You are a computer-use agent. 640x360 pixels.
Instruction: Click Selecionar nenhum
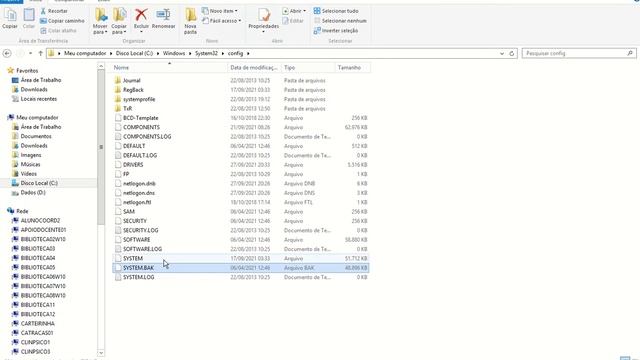click(340, 21)
